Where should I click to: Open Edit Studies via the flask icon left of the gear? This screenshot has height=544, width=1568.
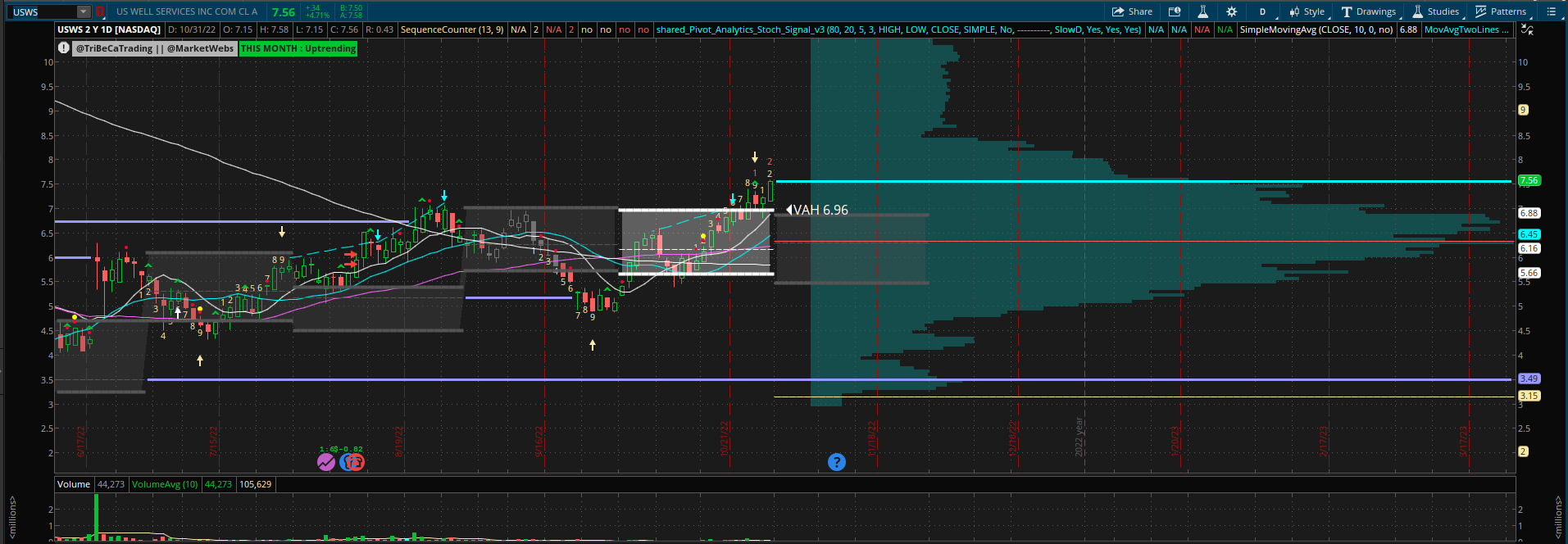[1202, 11]
